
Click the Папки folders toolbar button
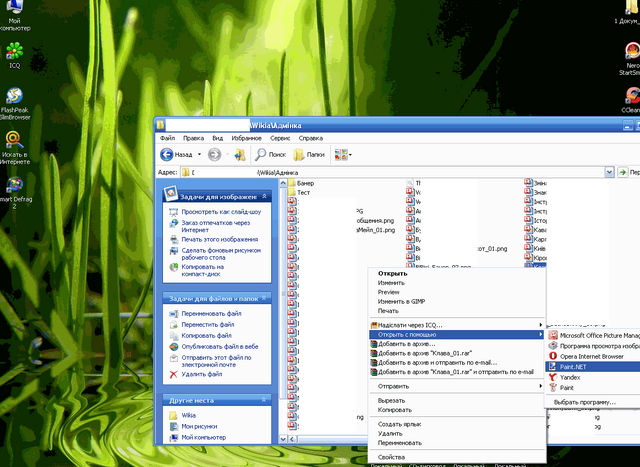tap(309, 155)
